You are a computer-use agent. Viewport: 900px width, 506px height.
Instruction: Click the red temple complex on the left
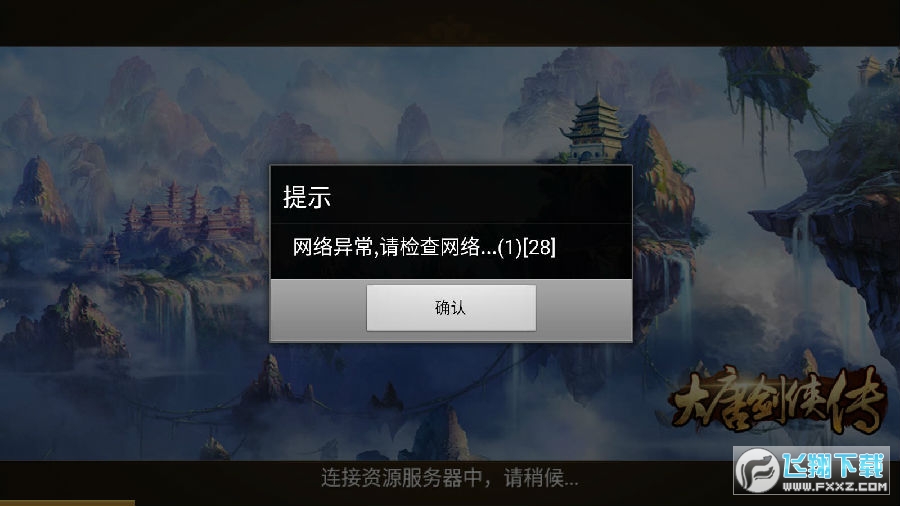point(189,214)
